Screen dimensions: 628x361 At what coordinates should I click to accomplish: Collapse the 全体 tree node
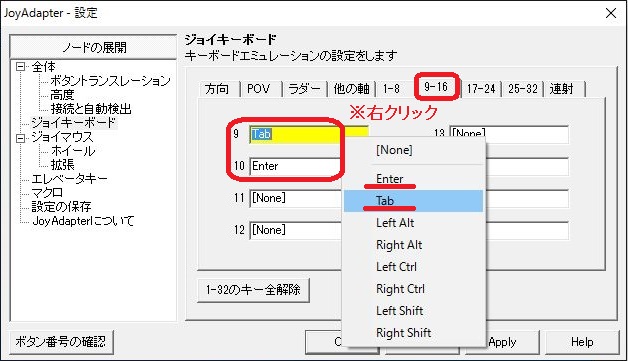tap(20, 67)
